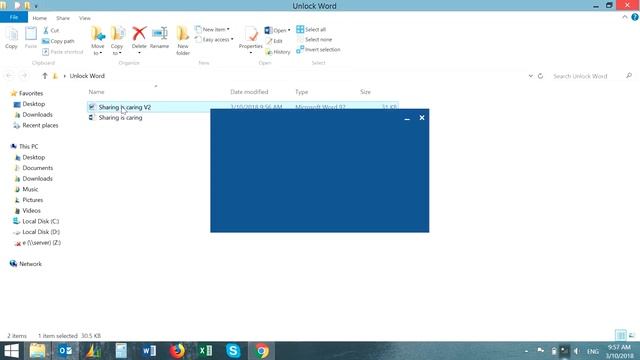Open Local Disk (C:)
Viewport: 640px width, 360px height.
pyautogui.click(x=40, y=221)
